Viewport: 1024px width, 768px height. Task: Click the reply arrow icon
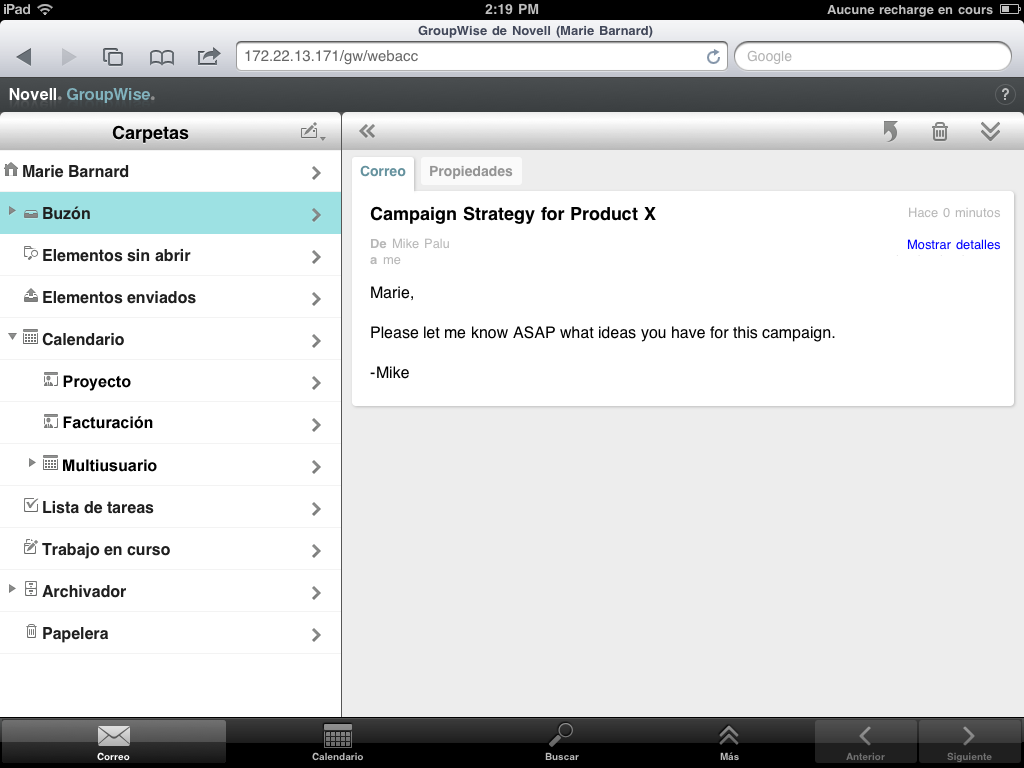click(x=890, y=131)
